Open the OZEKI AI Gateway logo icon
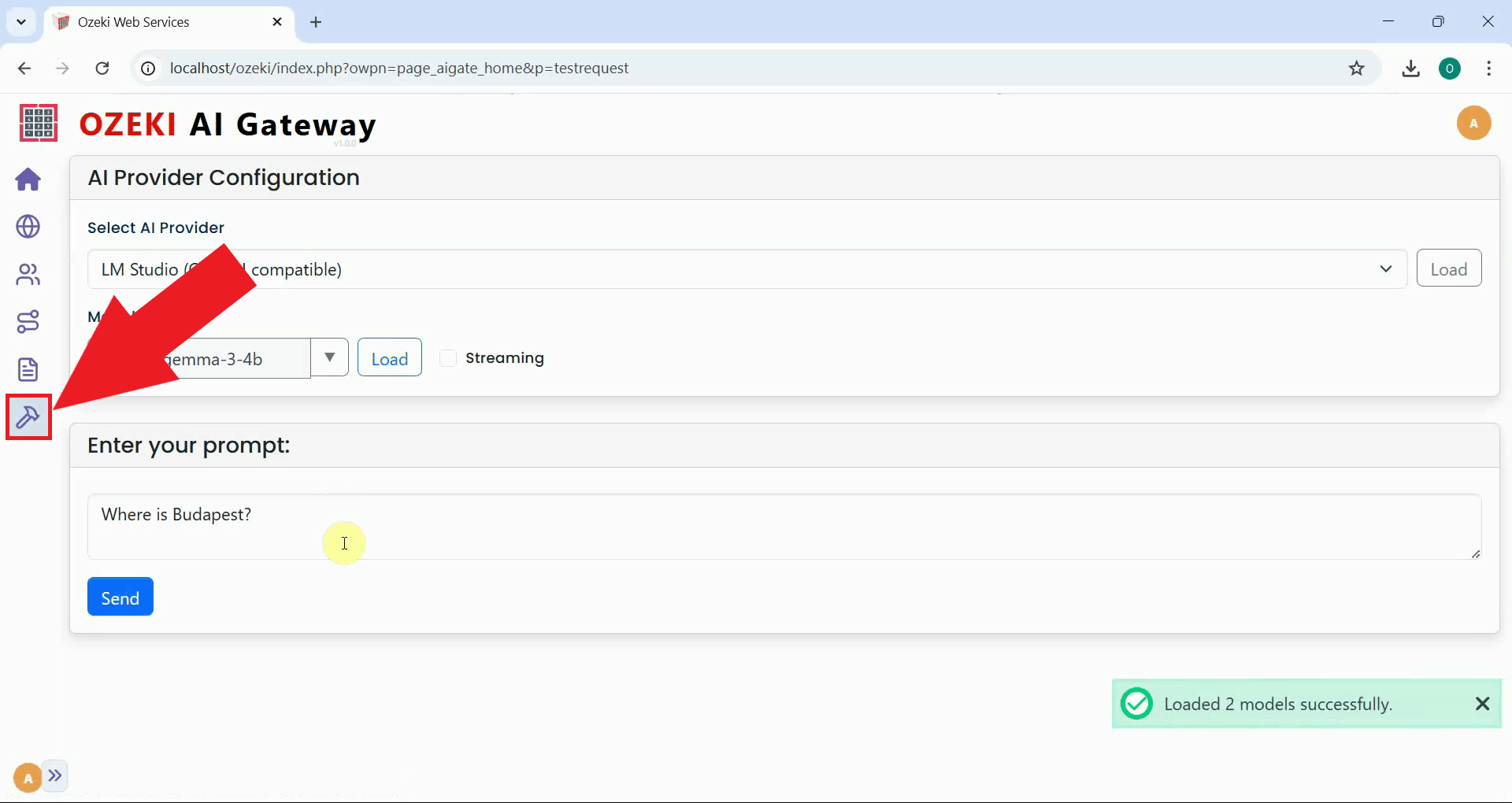Viewport: 1512px width, 803px height. click(x=37, y=123)
